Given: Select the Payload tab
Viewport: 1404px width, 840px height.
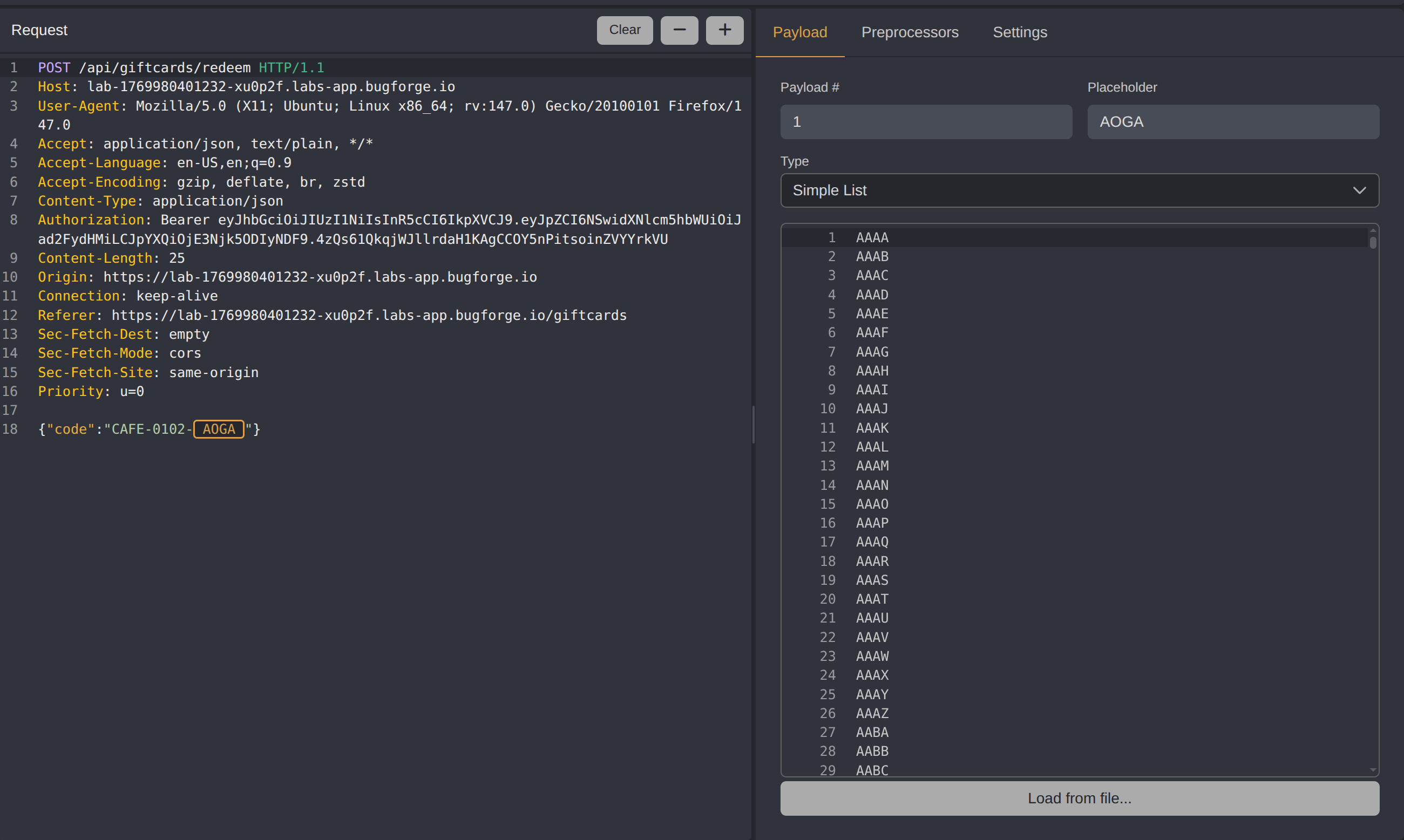Looking at the screenshot, I should [x=799, y=32].
